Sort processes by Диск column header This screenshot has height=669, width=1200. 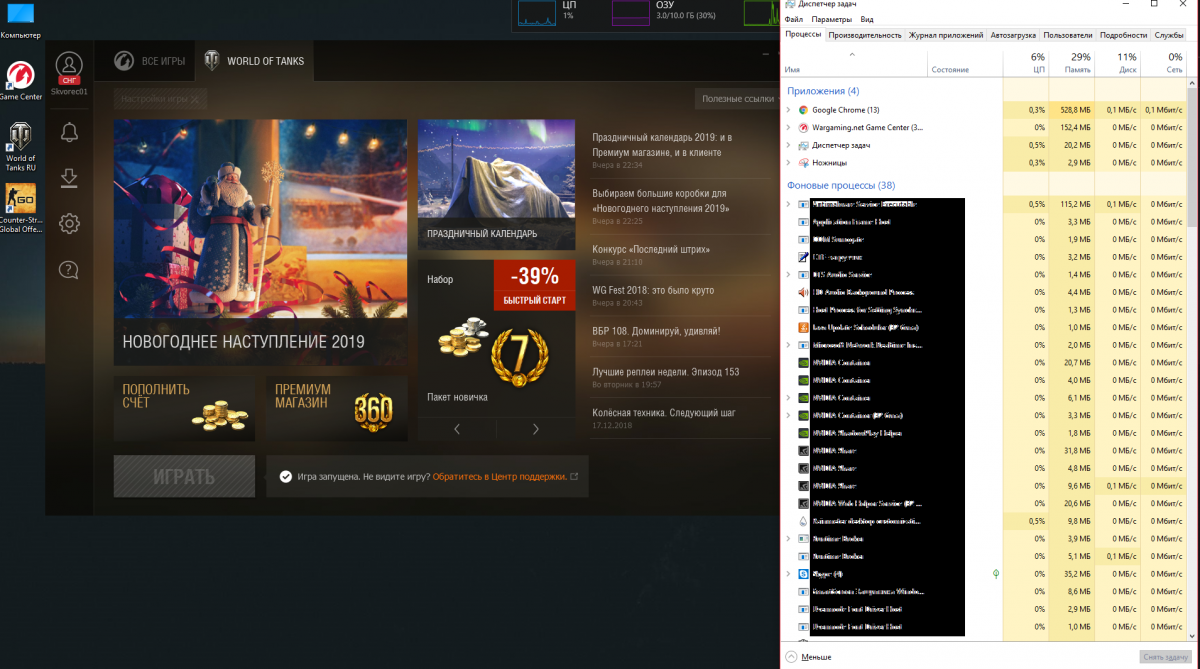click(x=1116, y=63)
